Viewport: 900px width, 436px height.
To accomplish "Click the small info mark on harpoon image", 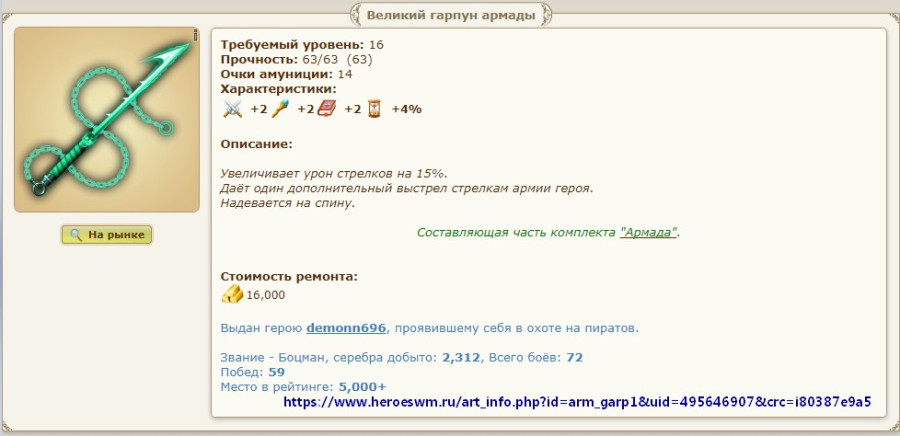I will (195, 36).
